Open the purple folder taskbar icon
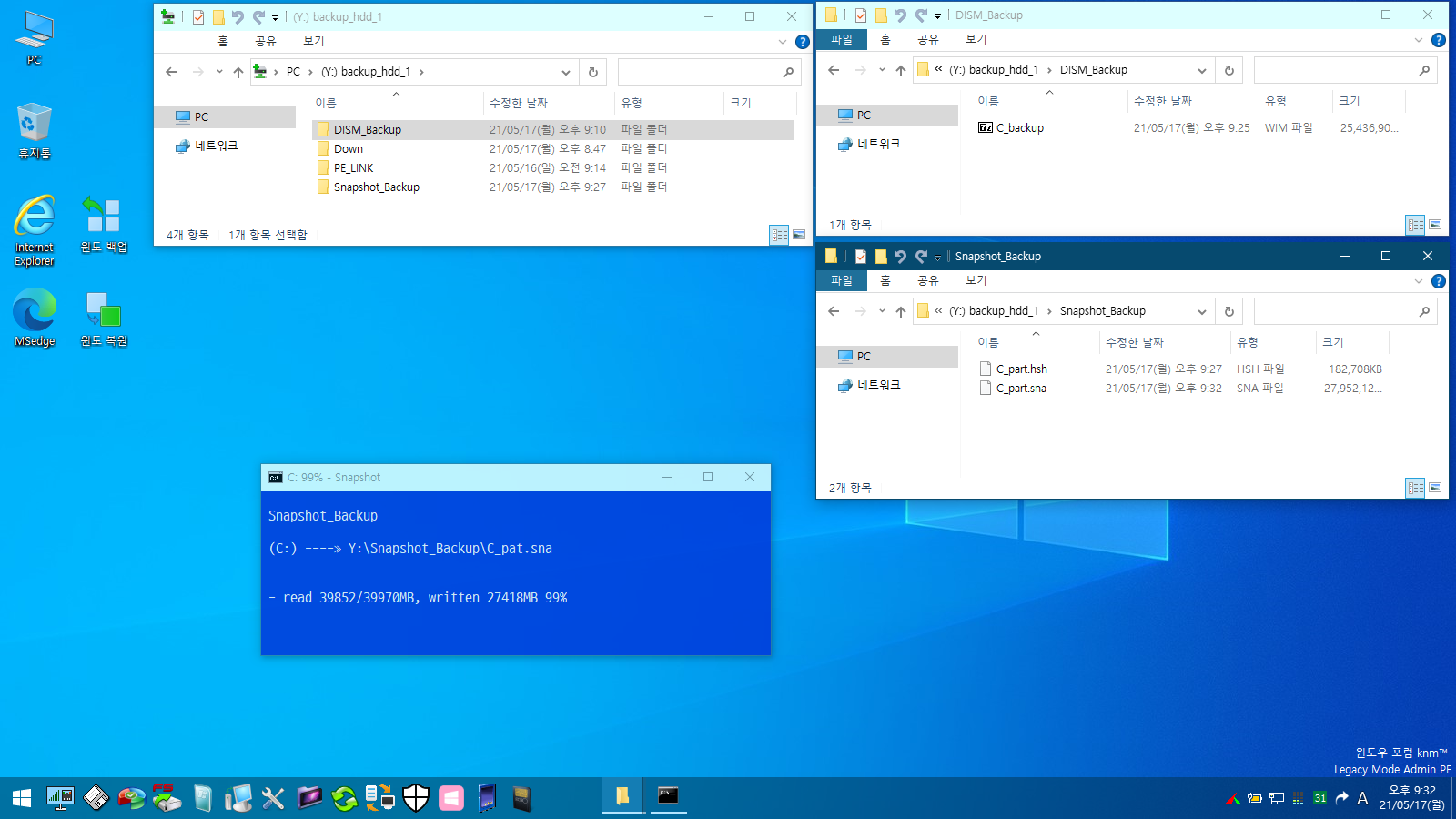This screenshot has height=819, width=1456. pos(309,798)
